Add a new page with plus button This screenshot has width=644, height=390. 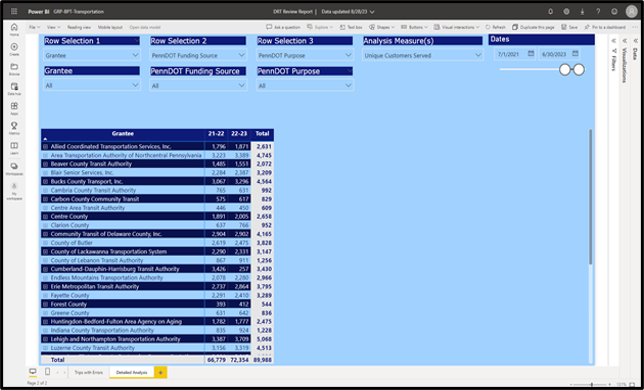point(161,372)
